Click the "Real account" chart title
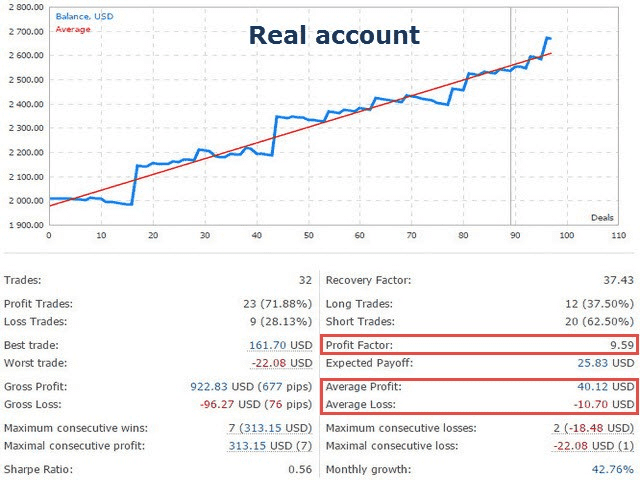 [333, 35]
